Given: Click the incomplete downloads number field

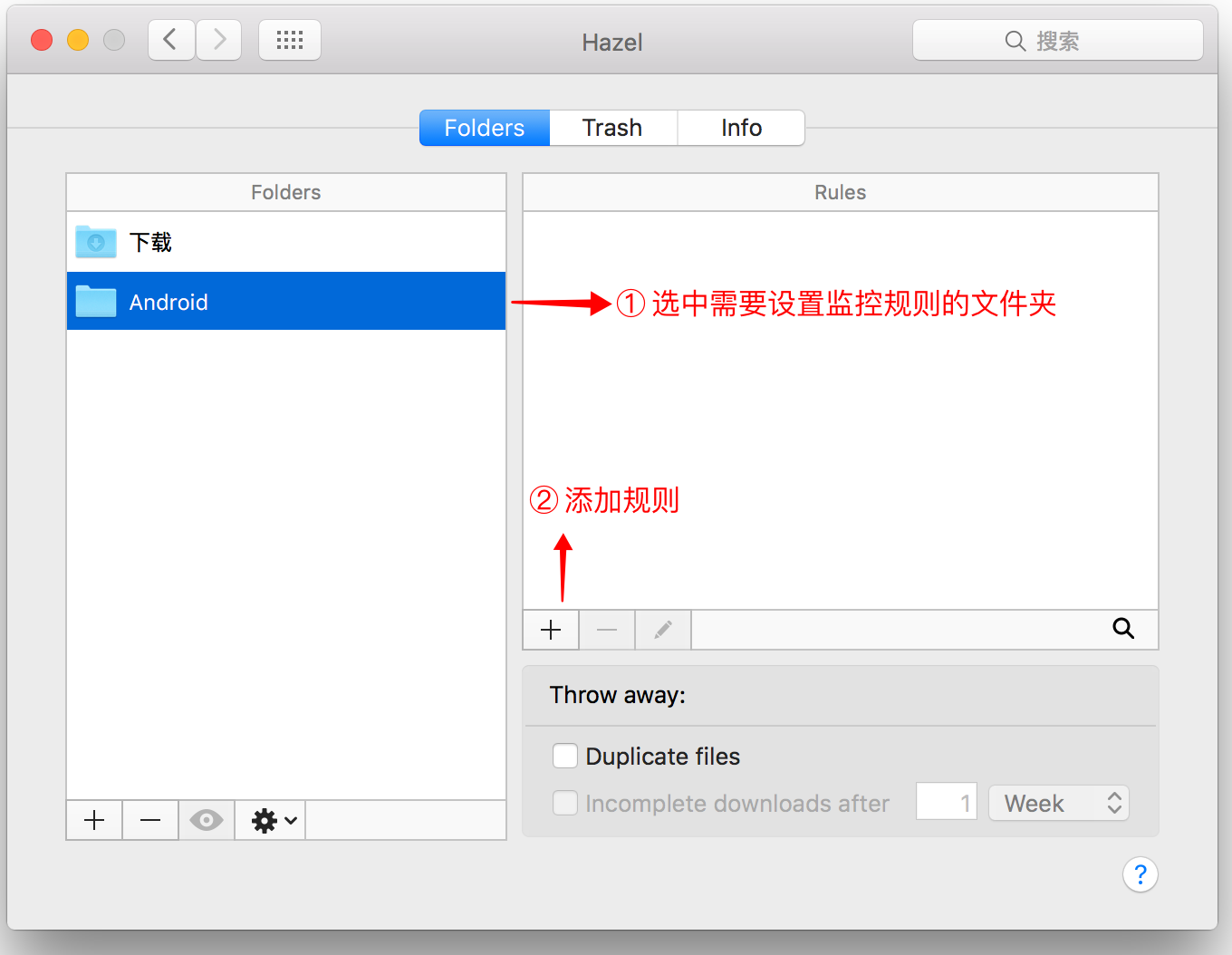Looking at the screenshot, I should click(x=946, y=803).
